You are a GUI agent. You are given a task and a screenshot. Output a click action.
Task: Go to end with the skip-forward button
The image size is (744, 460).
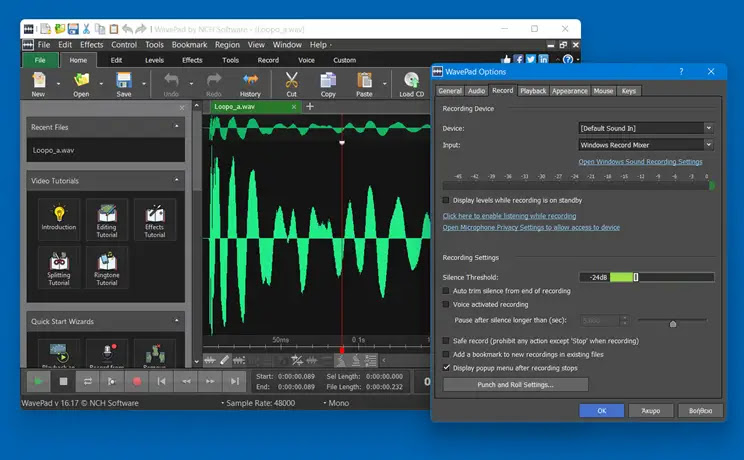pos(234,381)
